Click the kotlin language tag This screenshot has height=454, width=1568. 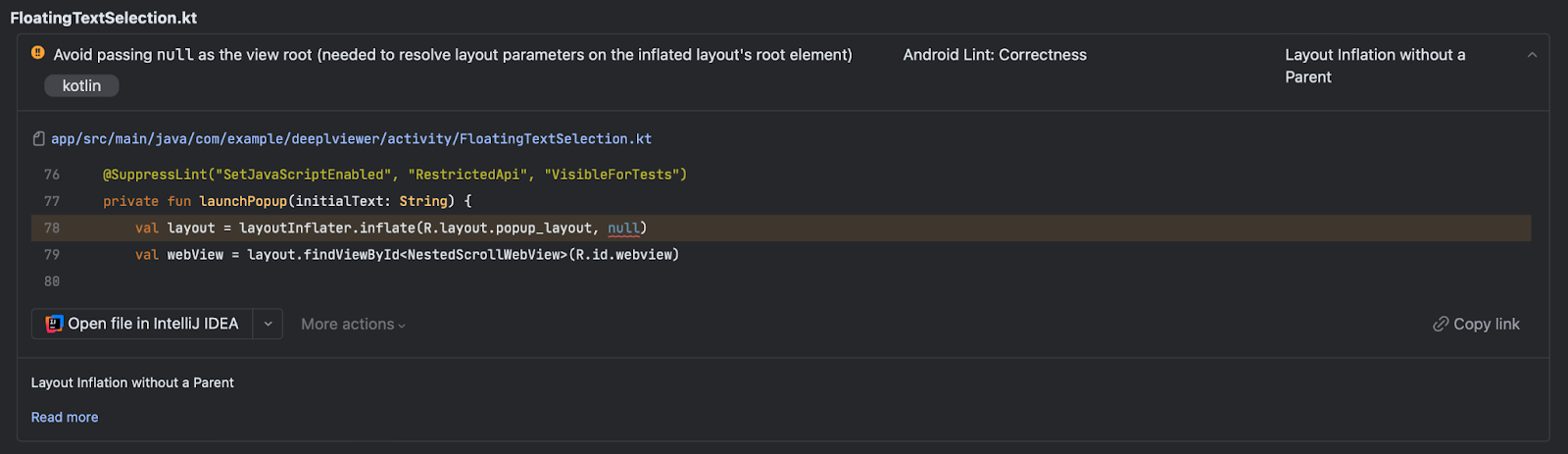[81, 85]
